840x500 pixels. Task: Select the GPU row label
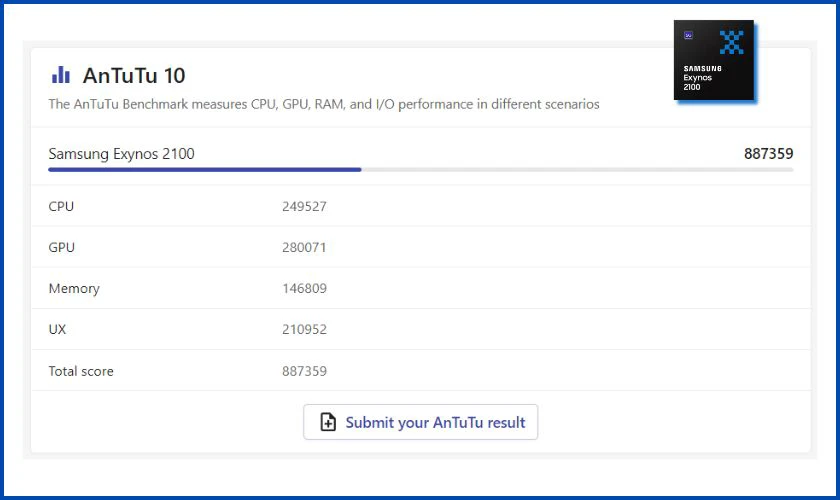[62, 248]
